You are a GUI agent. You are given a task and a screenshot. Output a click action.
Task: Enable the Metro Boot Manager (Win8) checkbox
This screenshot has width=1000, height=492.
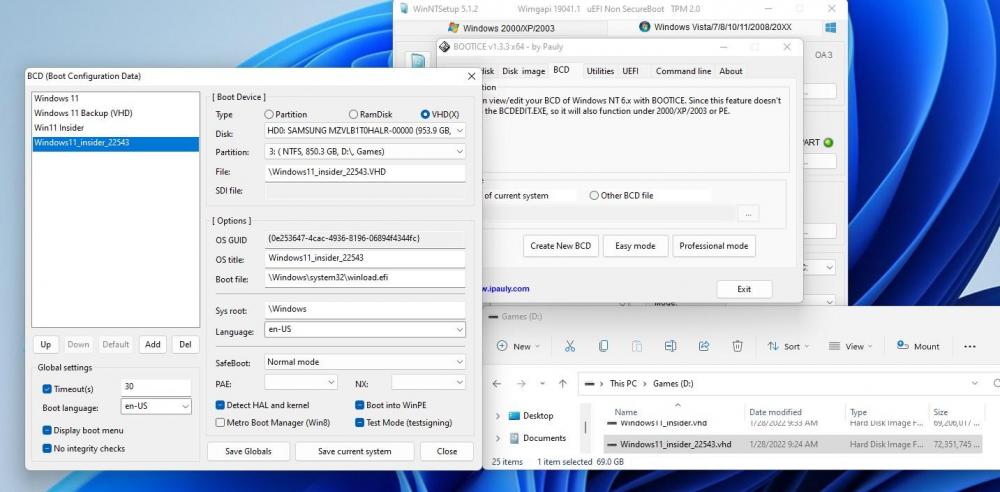click(x=220, y=423)
